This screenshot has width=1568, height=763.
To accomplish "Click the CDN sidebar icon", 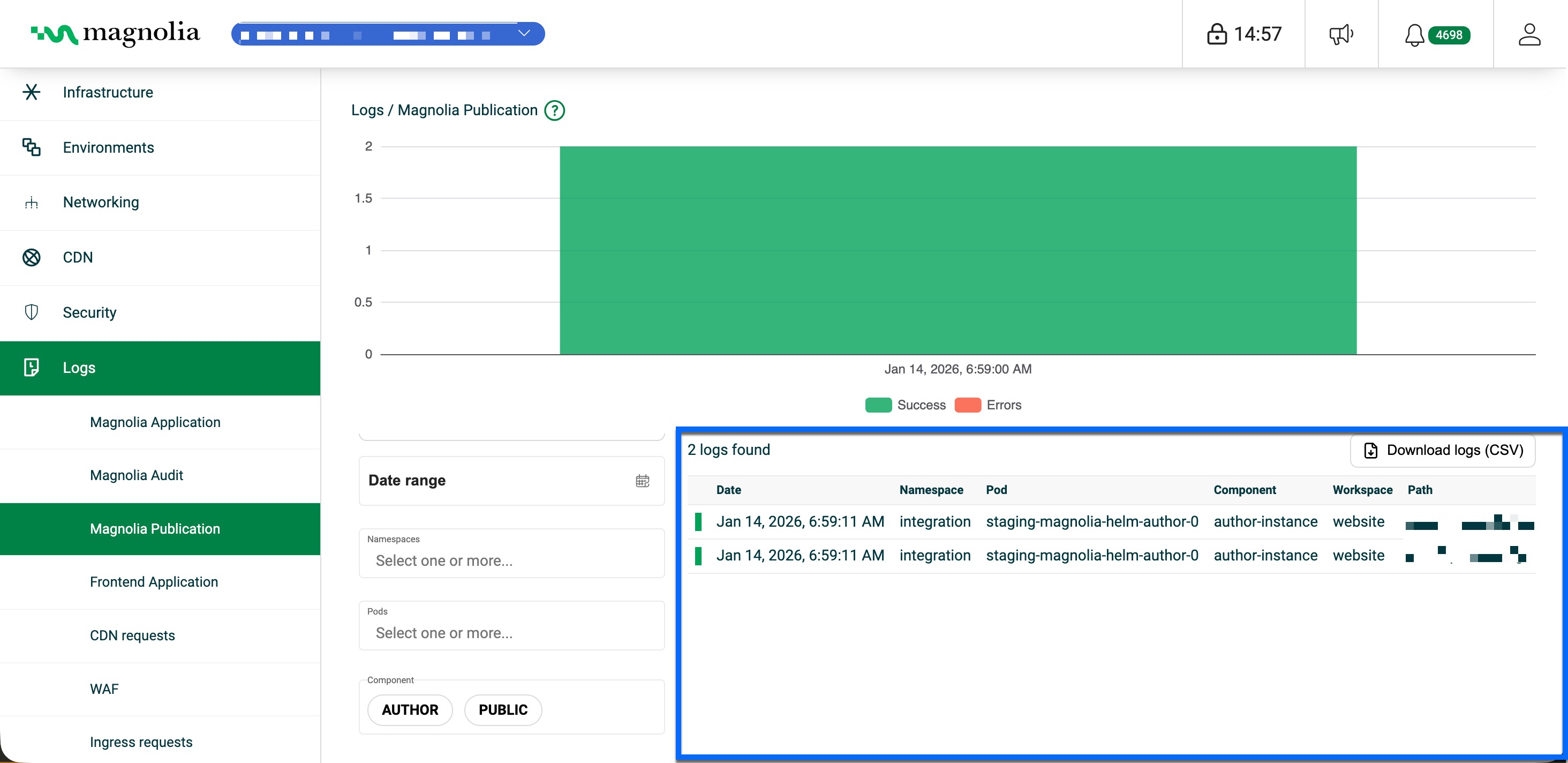I will point(32,257).
